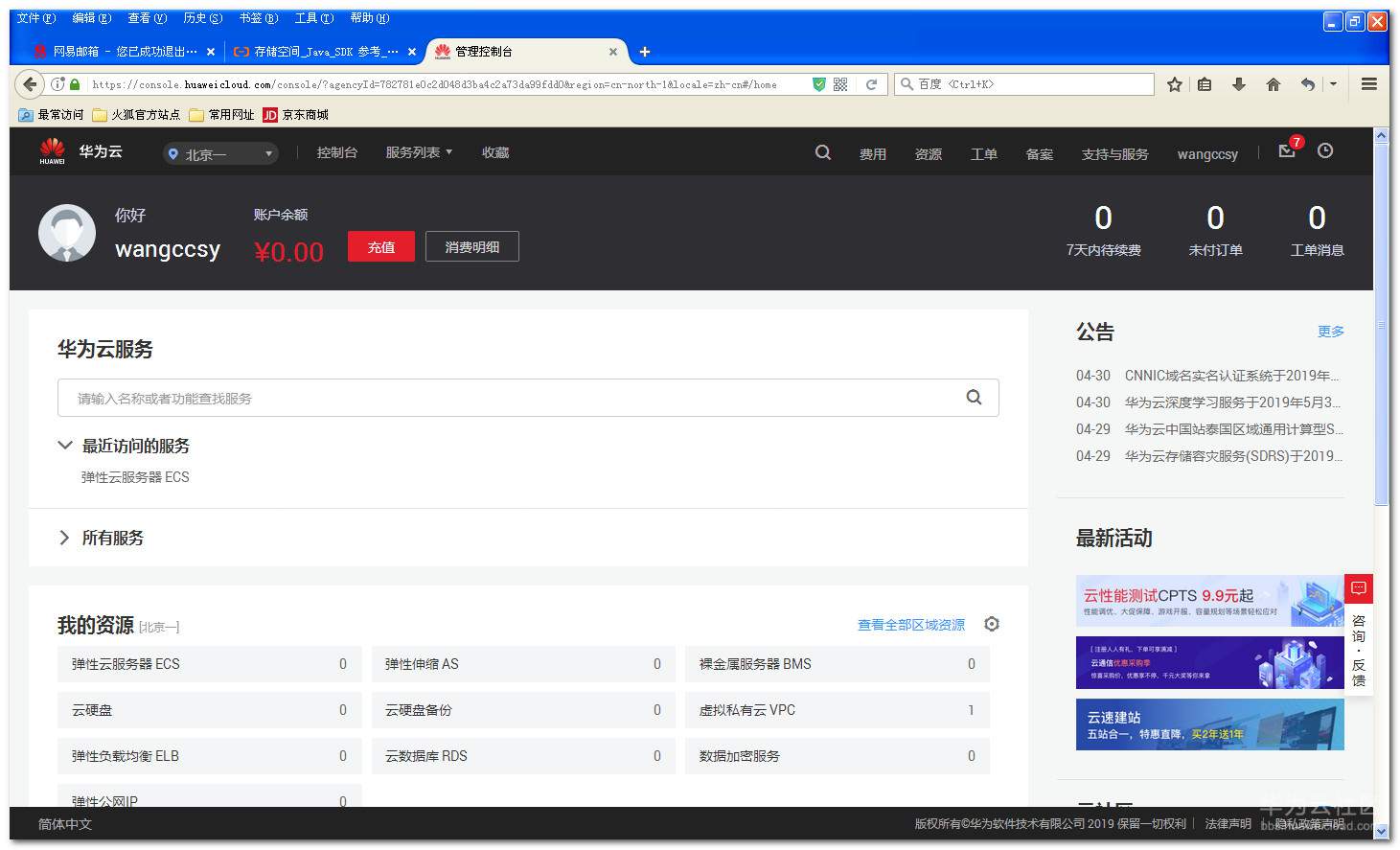
Task: Show bookmarks list from the toolbar icon
Action: [x=1205, y=84]
